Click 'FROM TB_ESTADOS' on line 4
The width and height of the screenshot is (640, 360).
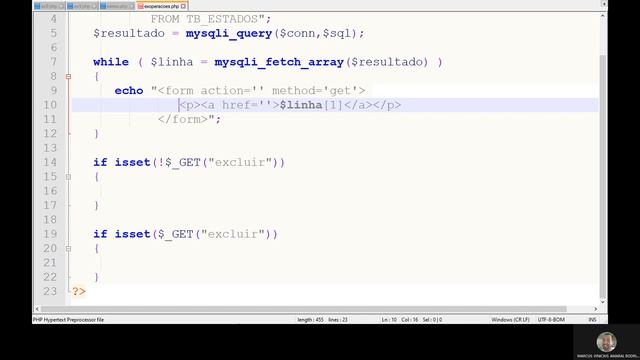click(x=204, y=19)
